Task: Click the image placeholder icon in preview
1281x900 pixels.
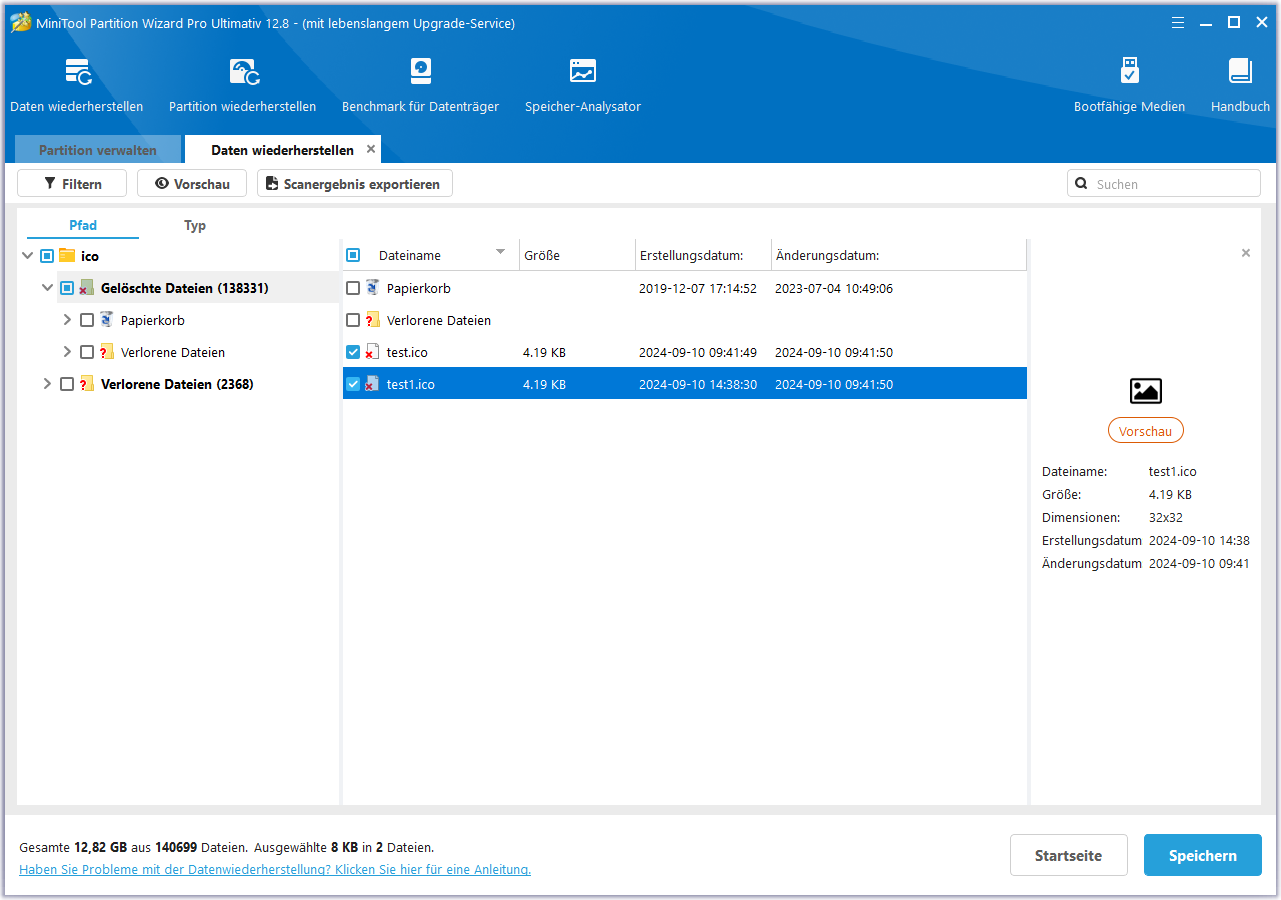Action: click(1145, 391)
